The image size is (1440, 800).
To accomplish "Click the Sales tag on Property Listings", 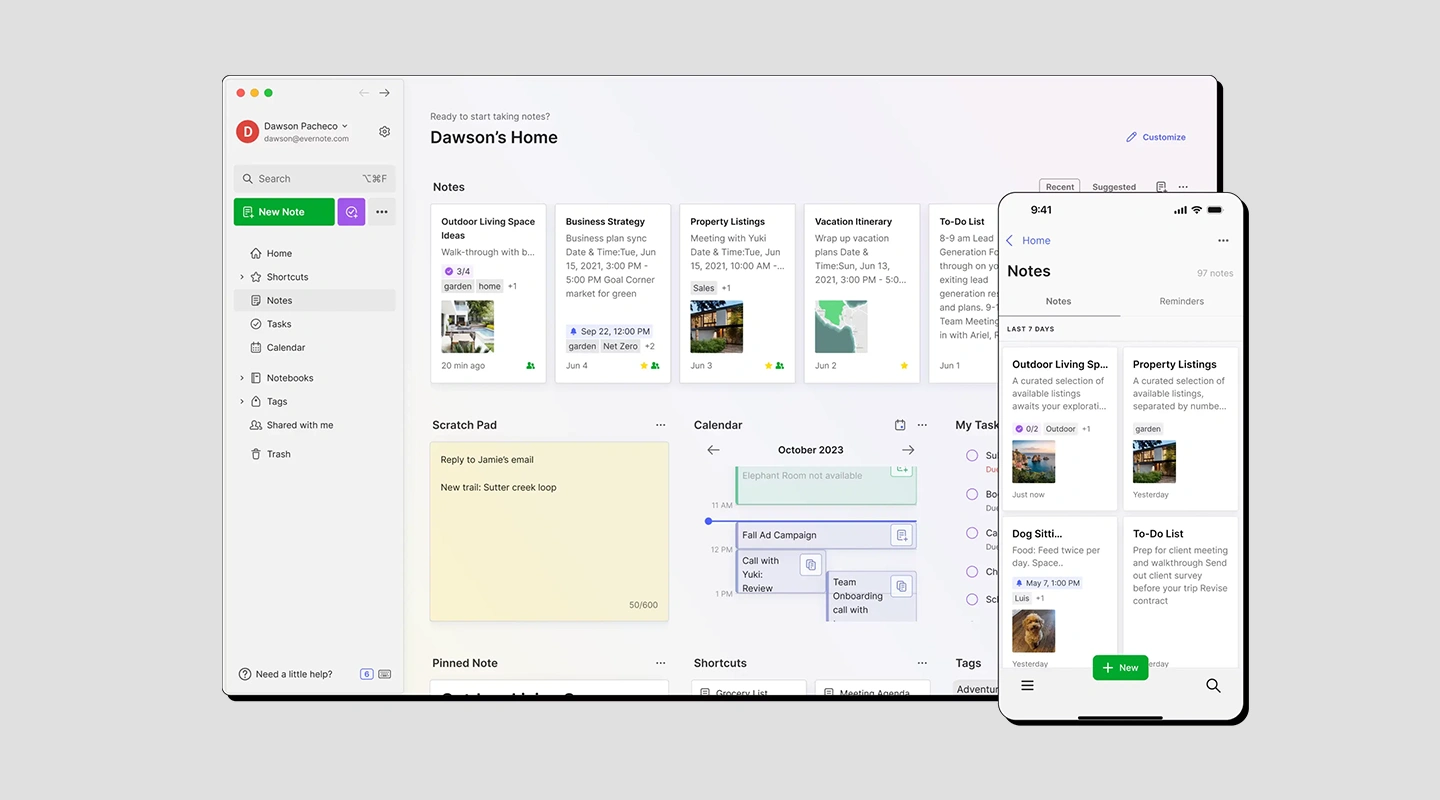I will pos(704,288).
